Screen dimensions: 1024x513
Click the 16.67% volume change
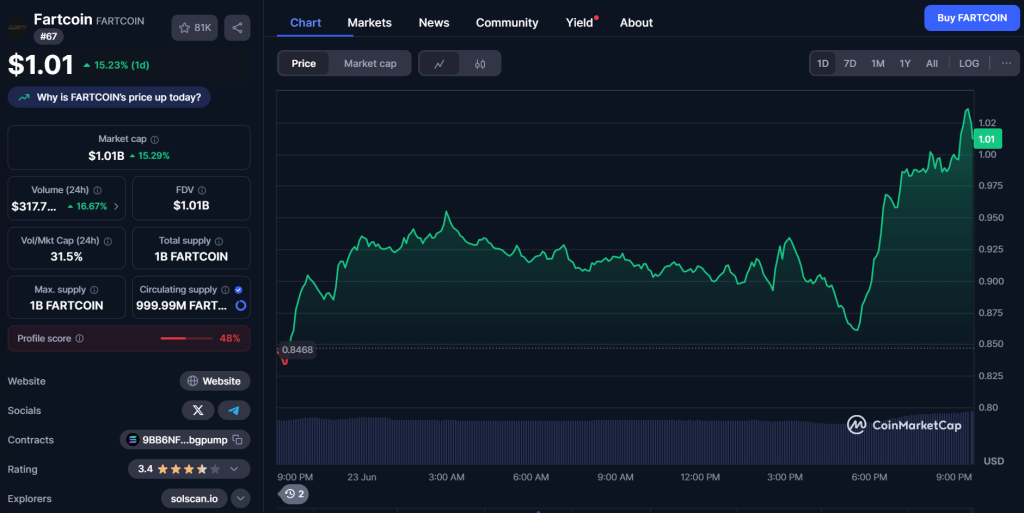pos(88,206)
